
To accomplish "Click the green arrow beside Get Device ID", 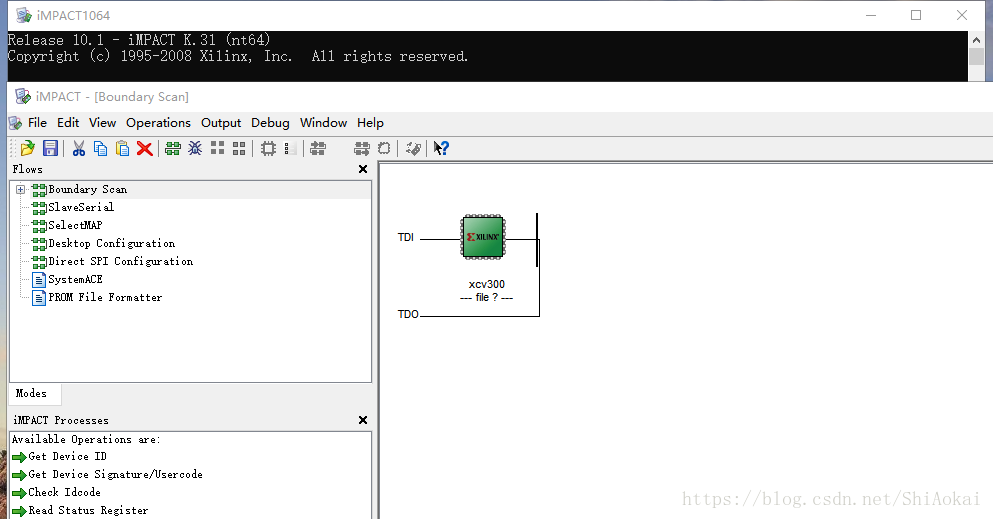I will point(19,457).
